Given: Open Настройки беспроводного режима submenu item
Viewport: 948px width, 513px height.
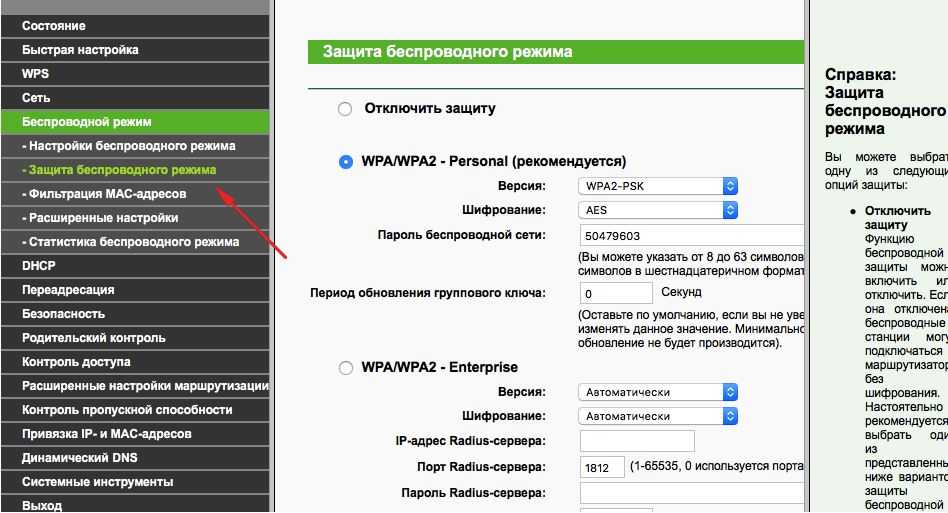Looking at the screenshot, I should (x=132, y=146).
